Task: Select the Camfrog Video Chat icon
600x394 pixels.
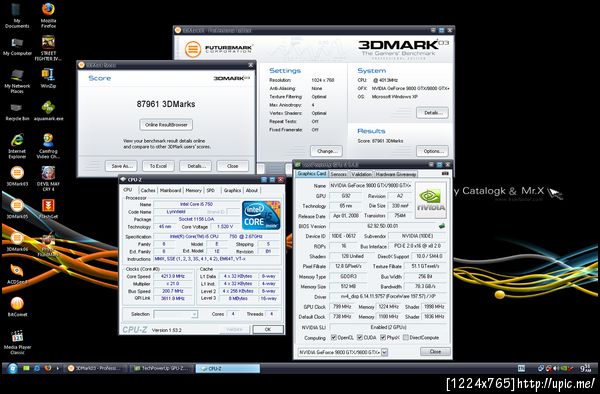Action: (x=48, y=146)
